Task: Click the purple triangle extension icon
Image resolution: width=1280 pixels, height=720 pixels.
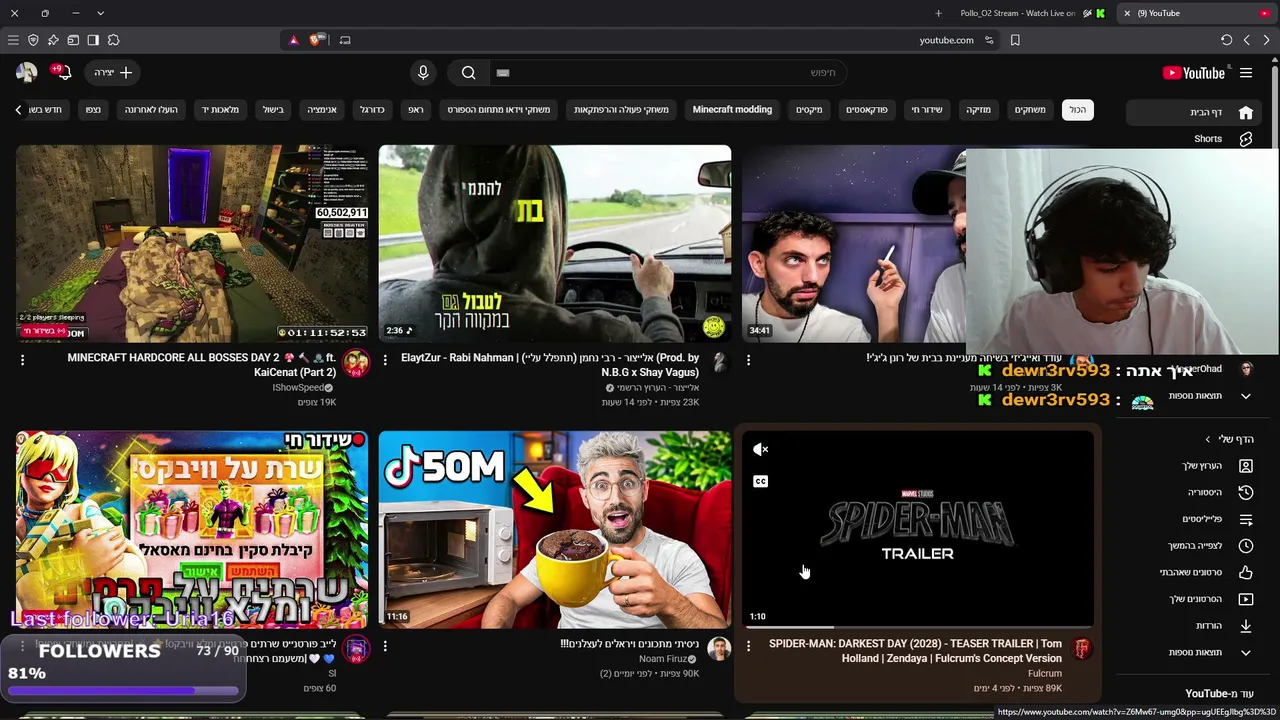Action: click(x=293, y=40)
